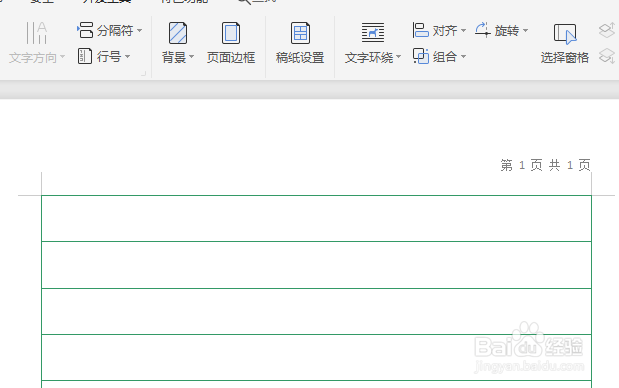Click the send backward layer icon
619x388 pixels.
pos(607,56)
